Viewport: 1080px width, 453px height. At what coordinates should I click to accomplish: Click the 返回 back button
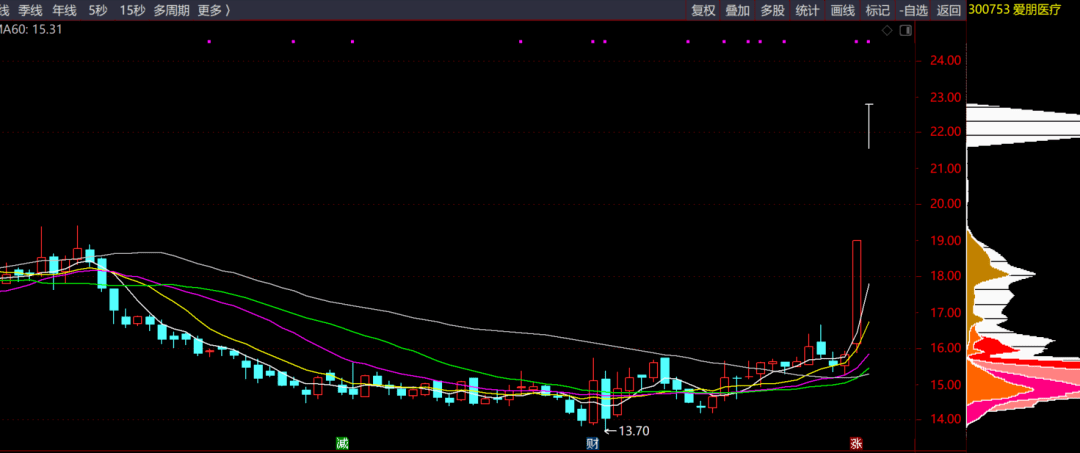tap(948, 10)
